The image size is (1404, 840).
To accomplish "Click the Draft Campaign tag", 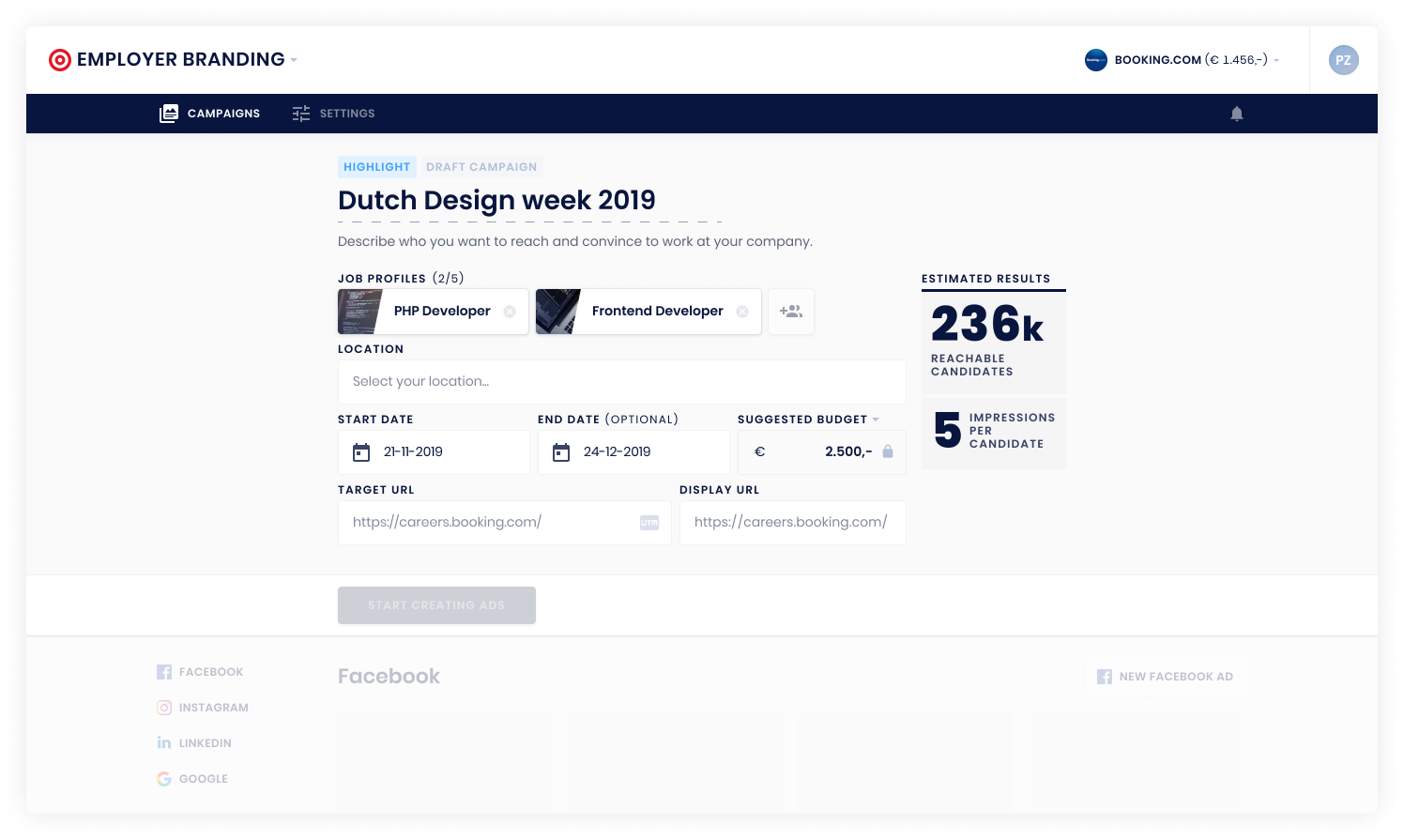I will tap(481, 167).
